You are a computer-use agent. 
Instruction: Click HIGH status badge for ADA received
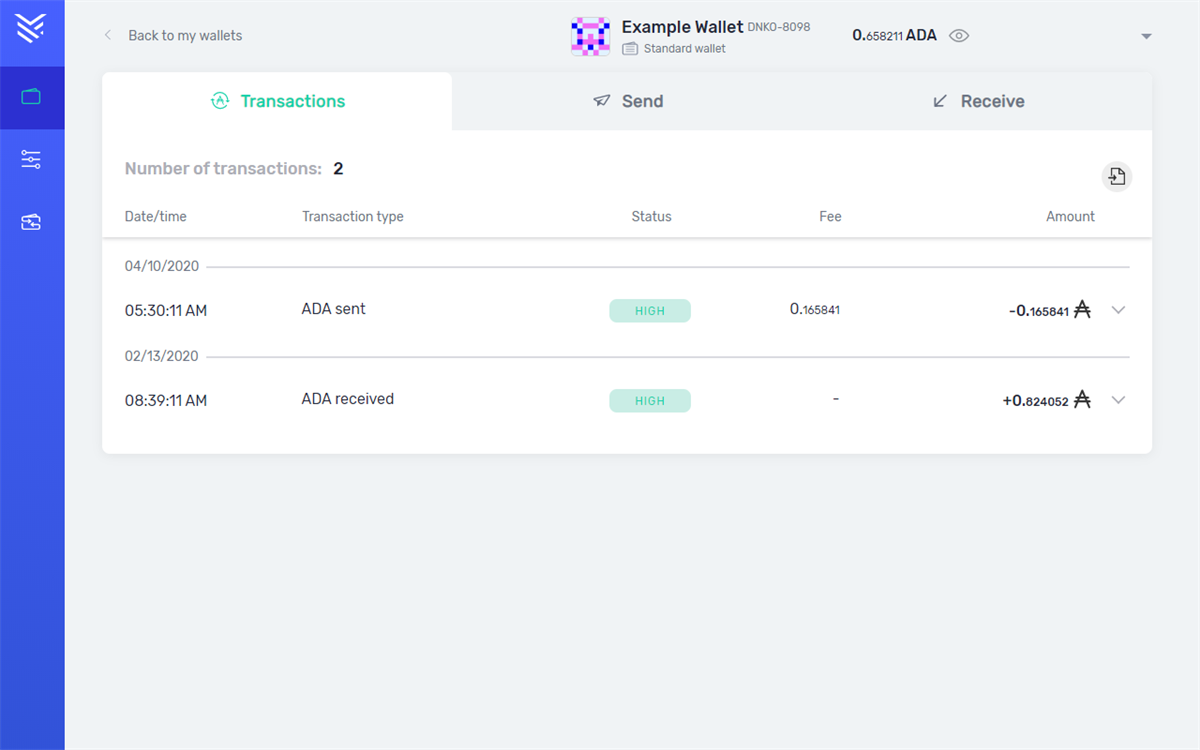650,401
